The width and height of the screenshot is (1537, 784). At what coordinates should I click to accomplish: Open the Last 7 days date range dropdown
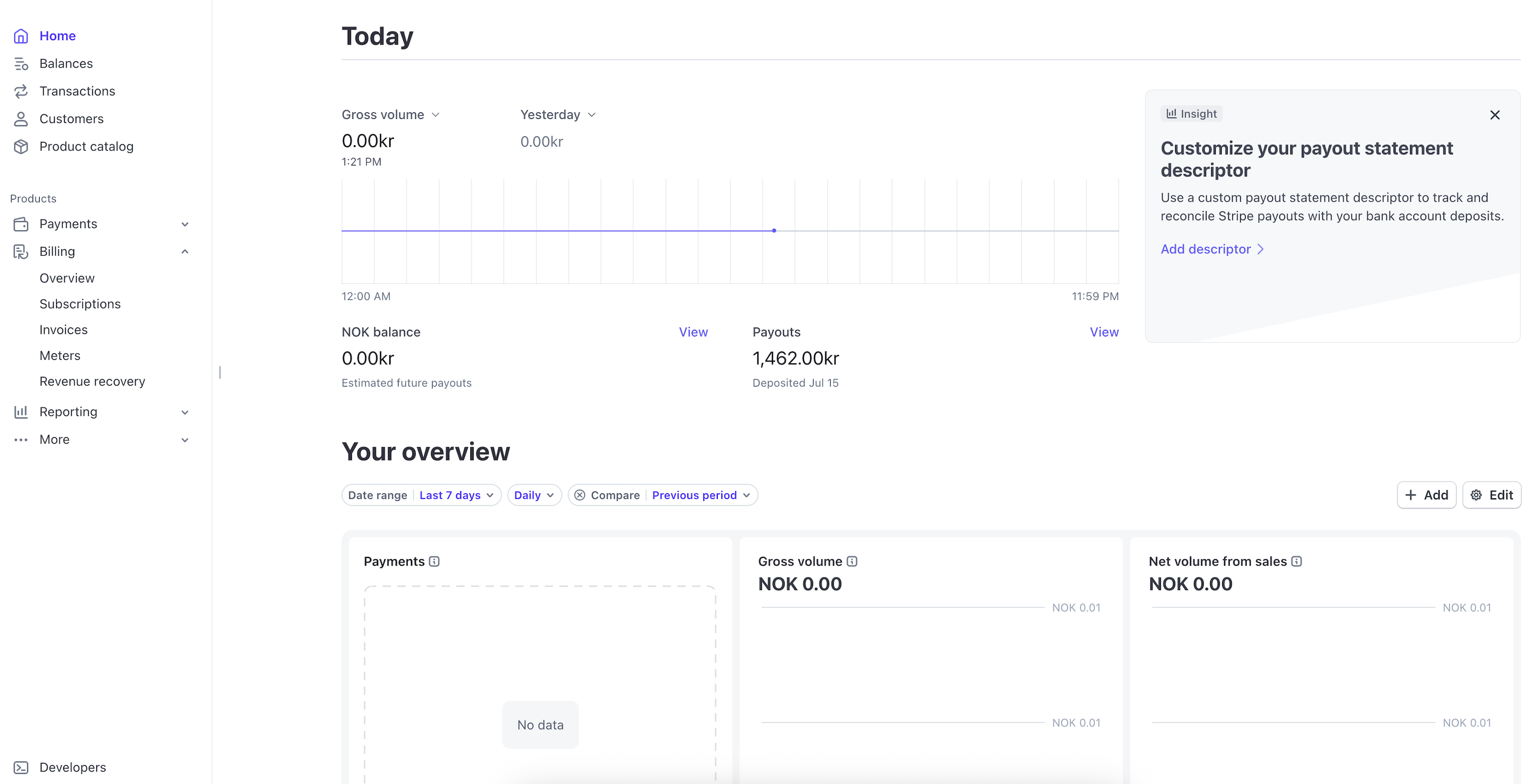pyautogui.click(x=457, y=495)
